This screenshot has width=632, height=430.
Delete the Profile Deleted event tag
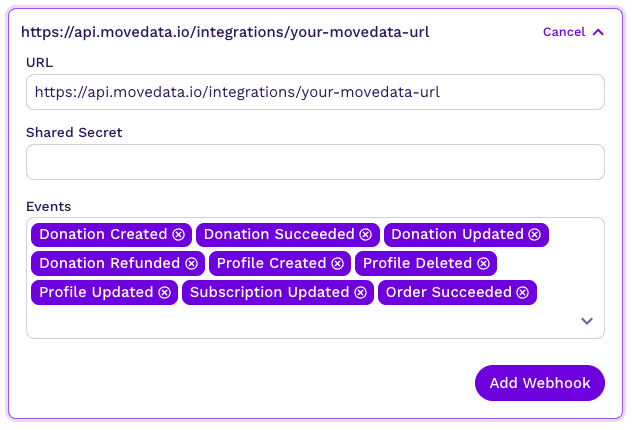click(x=484, y=263)
